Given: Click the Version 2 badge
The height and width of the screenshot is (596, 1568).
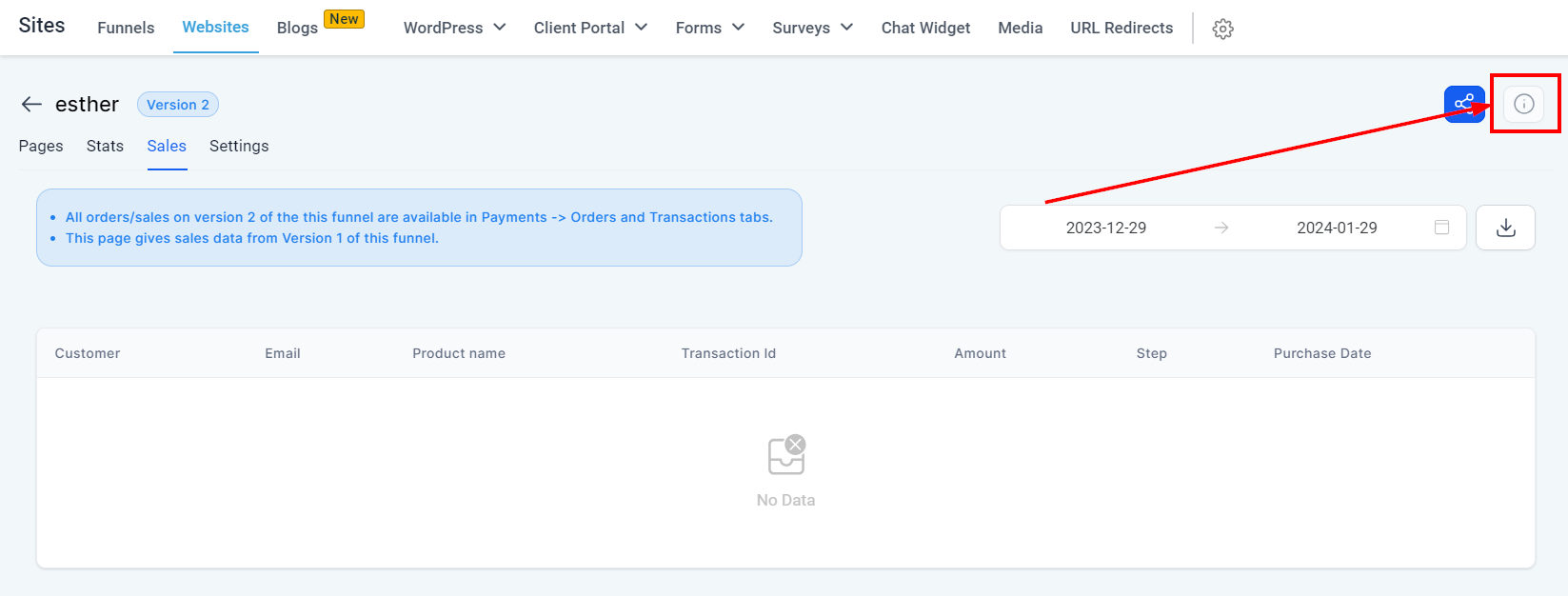Looking at the screenshot, I should pyautogui.click(x=178, y=105).
